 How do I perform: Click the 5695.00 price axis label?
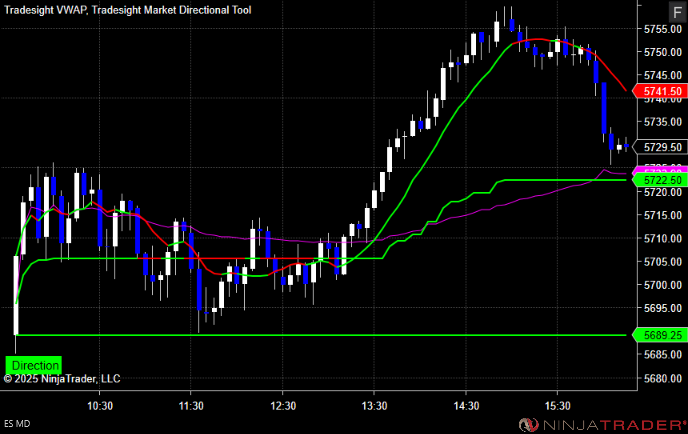[x=663, y=308]
